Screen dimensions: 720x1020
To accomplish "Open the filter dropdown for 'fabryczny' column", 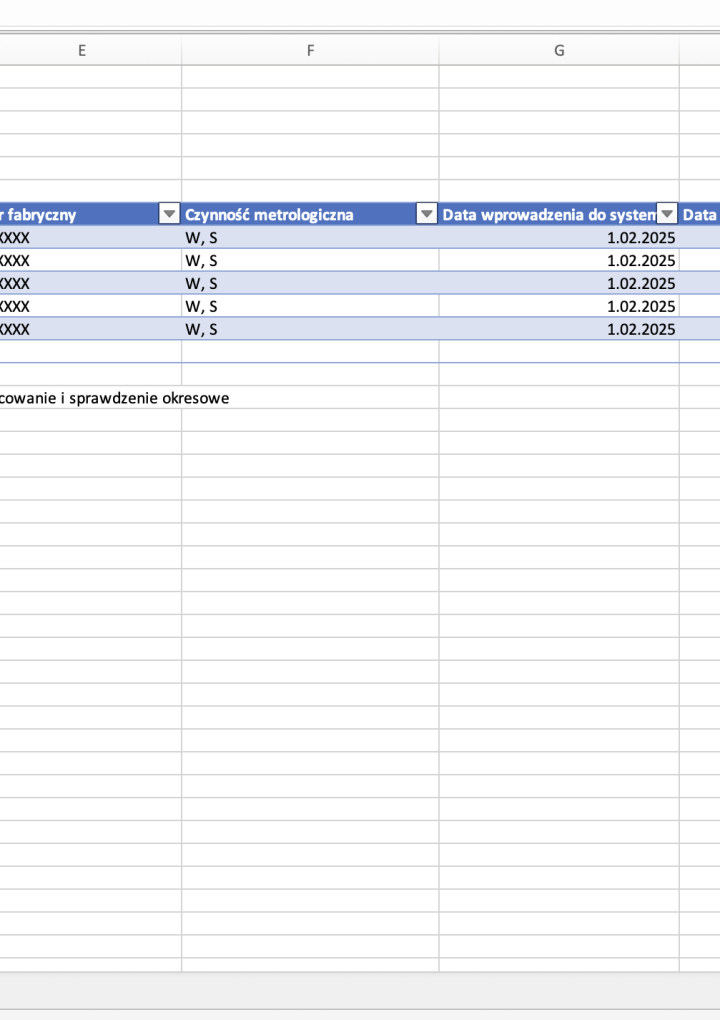I will pos(169,214).
